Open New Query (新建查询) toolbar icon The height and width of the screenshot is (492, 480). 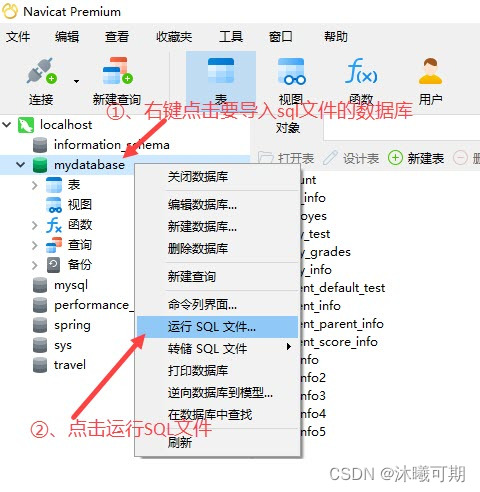coord(117,71)
